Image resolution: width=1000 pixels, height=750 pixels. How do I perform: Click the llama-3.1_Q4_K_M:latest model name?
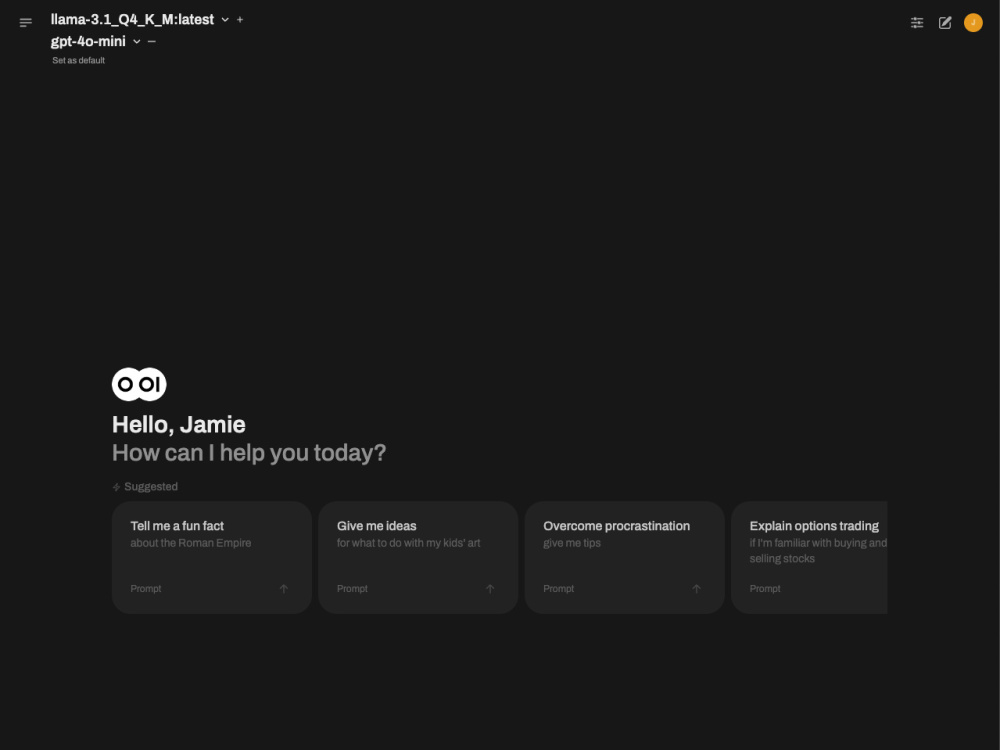click(133, 20)
